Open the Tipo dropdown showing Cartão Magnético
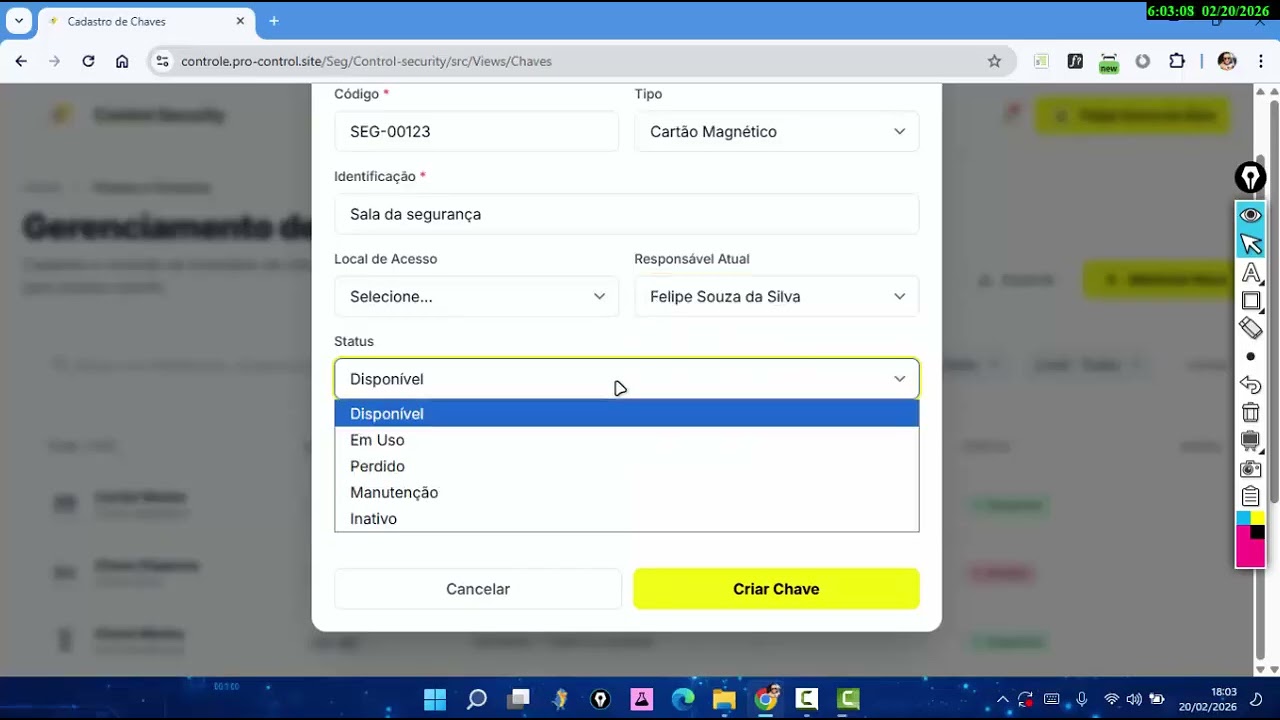Image resolution: width=1280 pixels, height=720 pixels. pos(777,131)
